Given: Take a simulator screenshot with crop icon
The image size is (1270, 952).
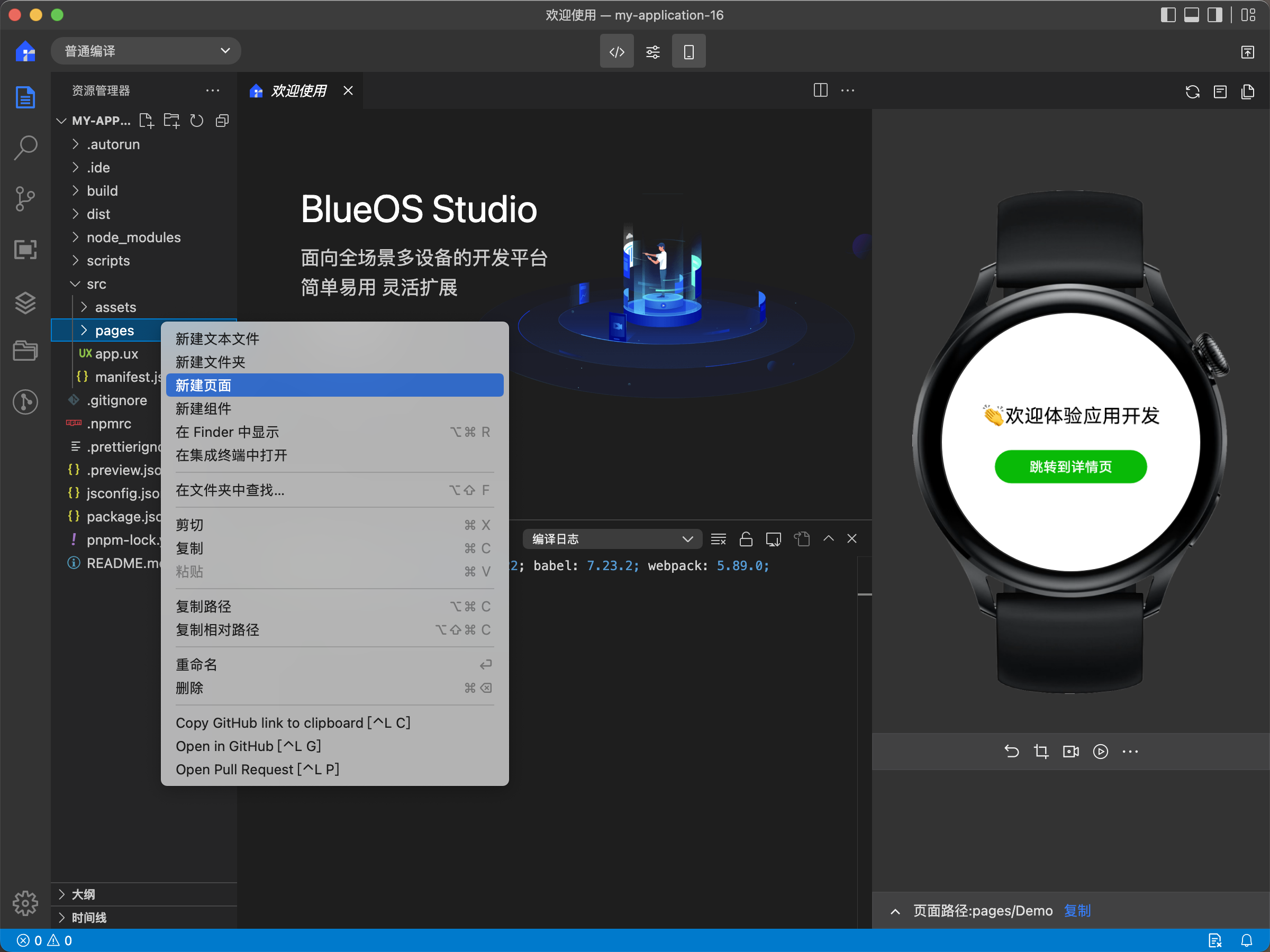Looking at the screenshot, I should coord(1041,751).
